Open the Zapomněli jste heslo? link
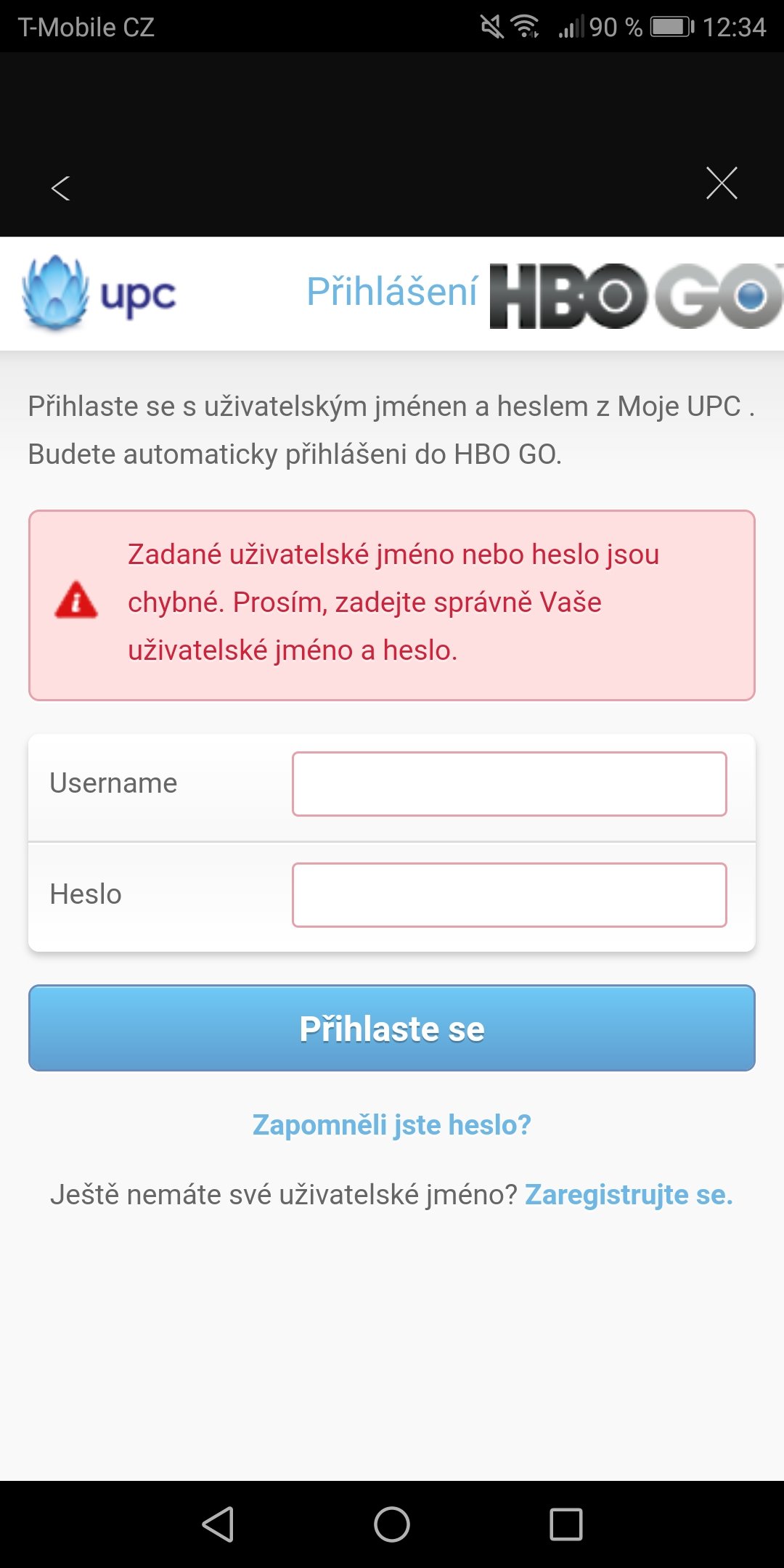 click(x=392, y=1124)
